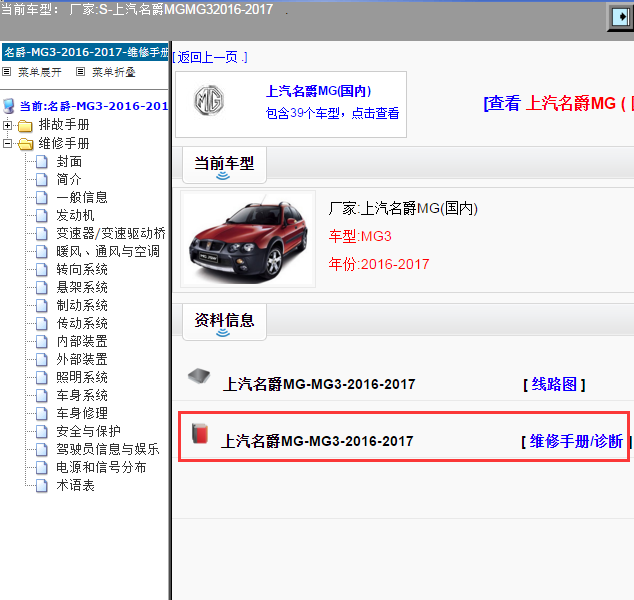The image size is (634, 600).
Task: Click the page icon next to 简介
Action: coord(41,180)
